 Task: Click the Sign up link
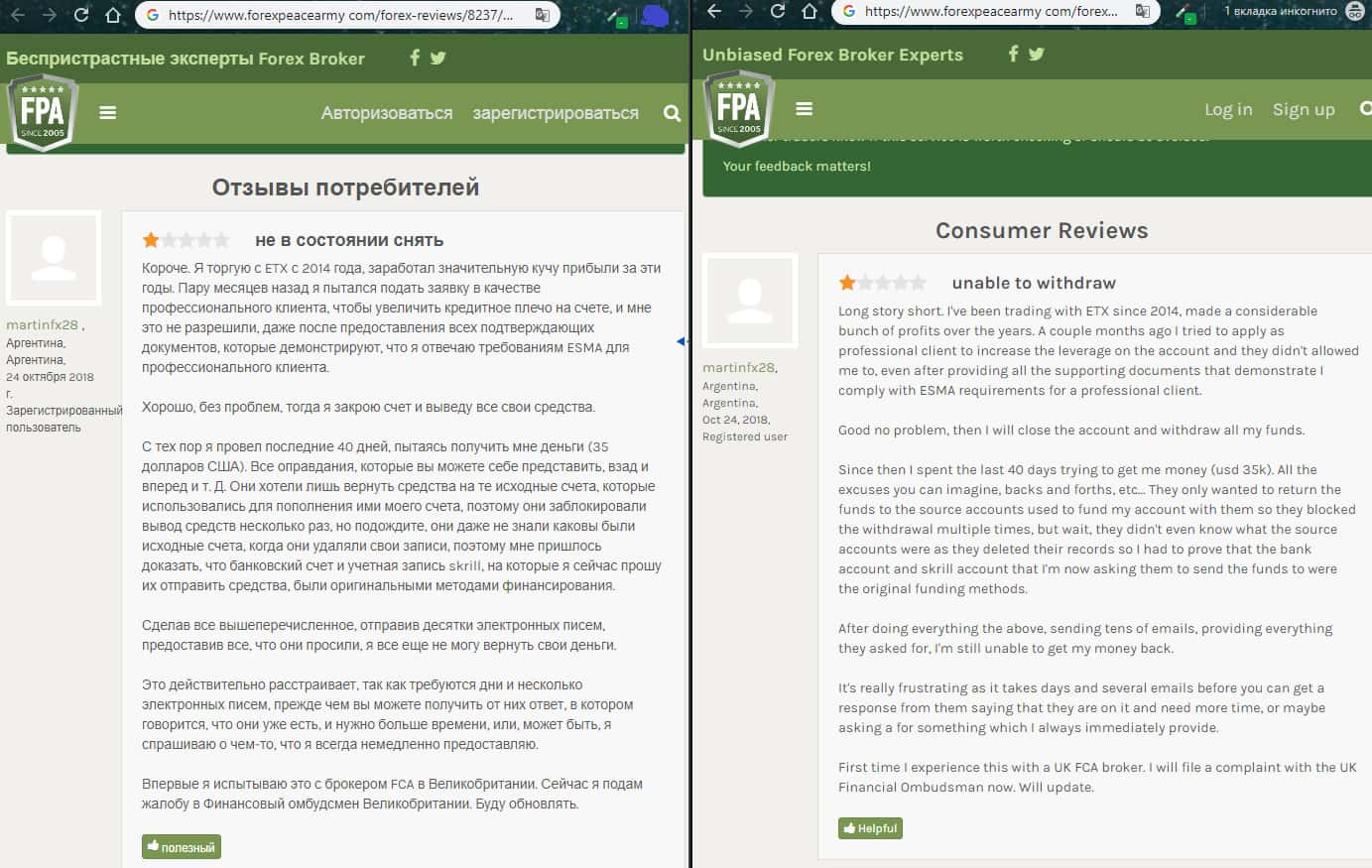[1304, 109]
